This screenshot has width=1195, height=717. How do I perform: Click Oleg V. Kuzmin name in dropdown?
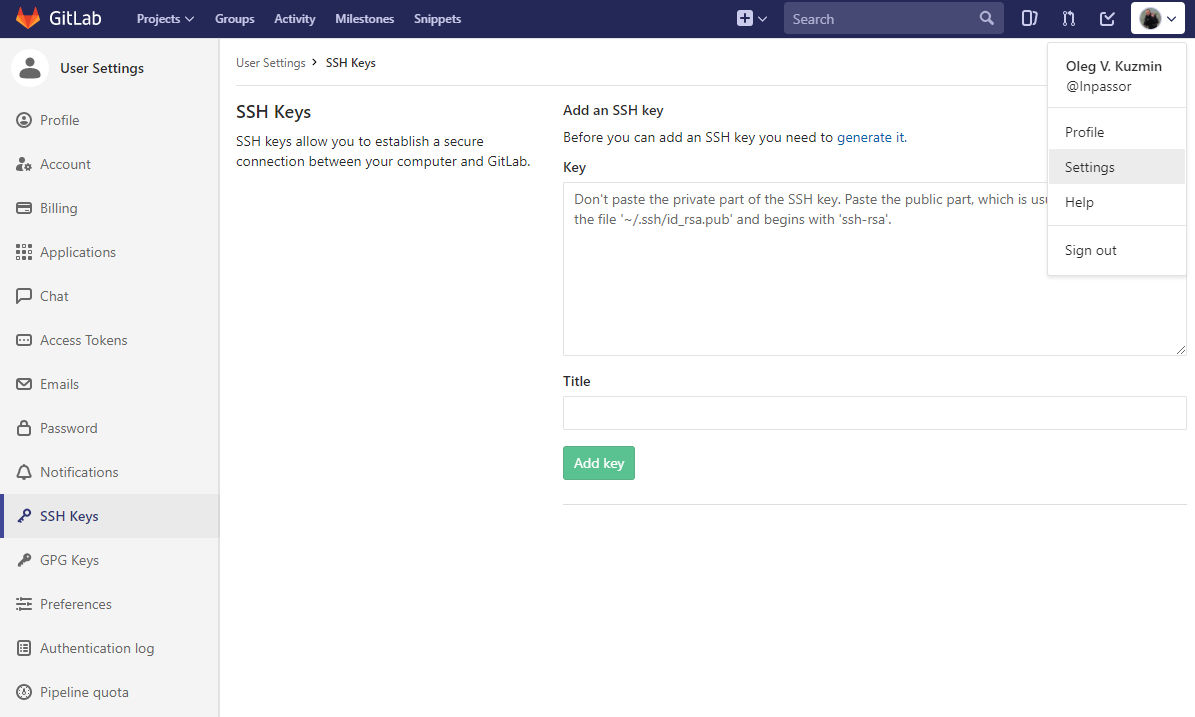tap(1113, 66)
